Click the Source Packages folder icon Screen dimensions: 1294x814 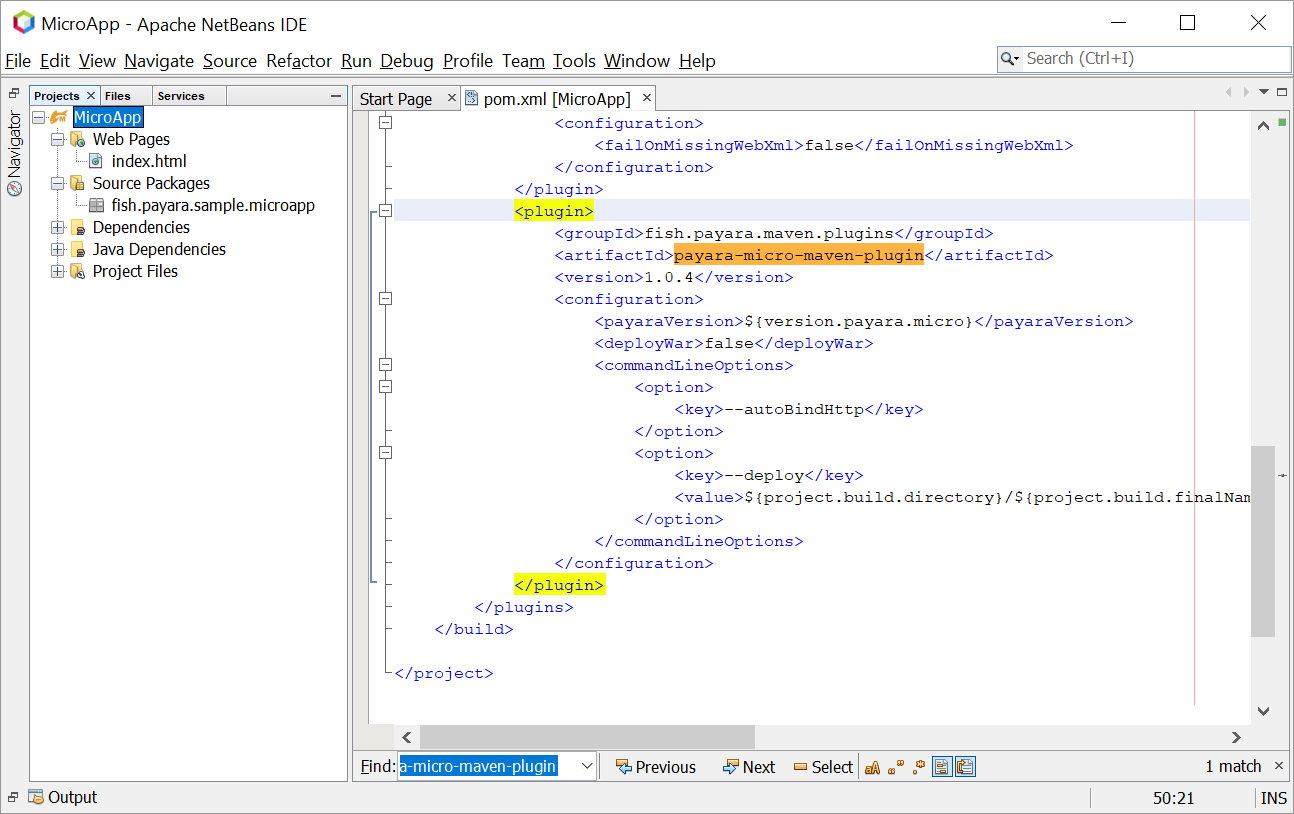coord(77,184)
